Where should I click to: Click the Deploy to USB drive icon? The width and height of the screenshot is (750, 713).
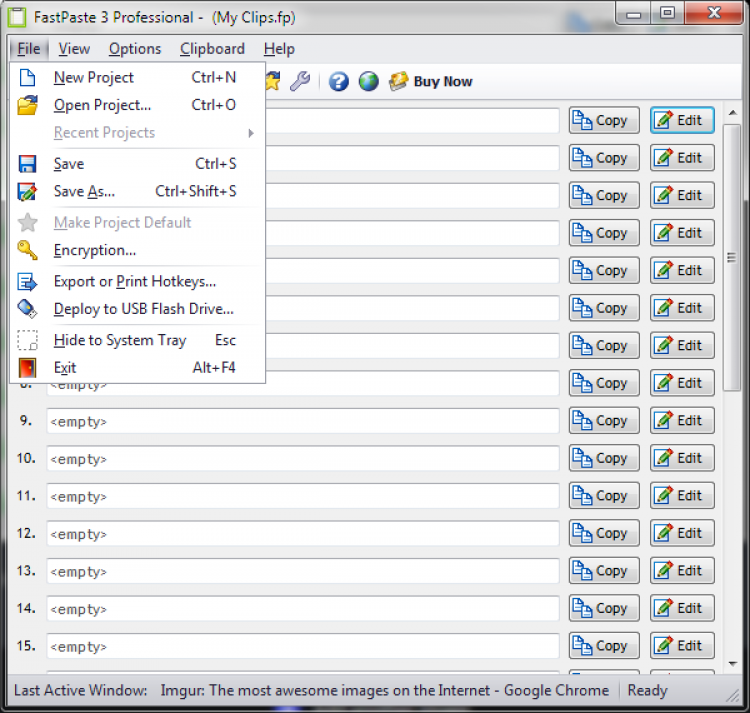27,309
